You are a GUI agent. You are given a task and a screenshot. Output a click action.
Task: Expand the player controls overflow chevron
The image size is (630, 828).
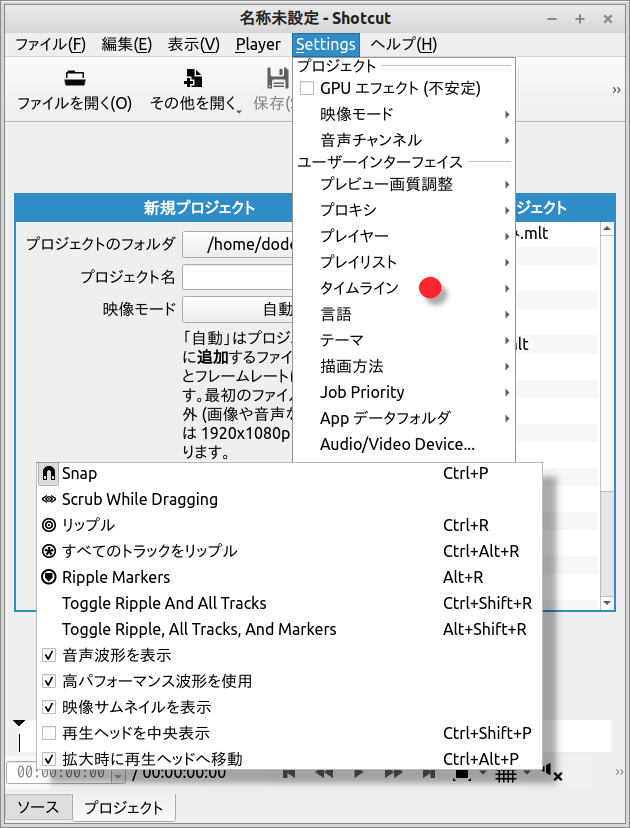619,772
